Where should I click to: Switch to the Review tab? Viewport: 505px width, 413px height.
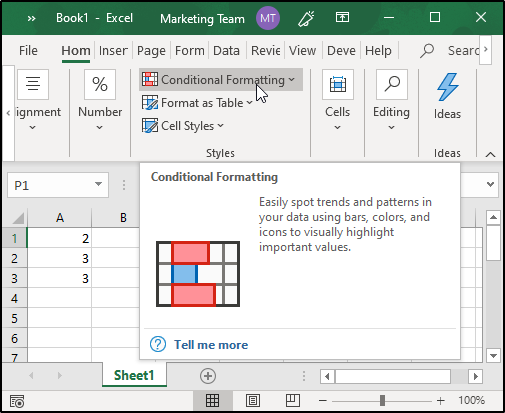[x=265, y=51]
